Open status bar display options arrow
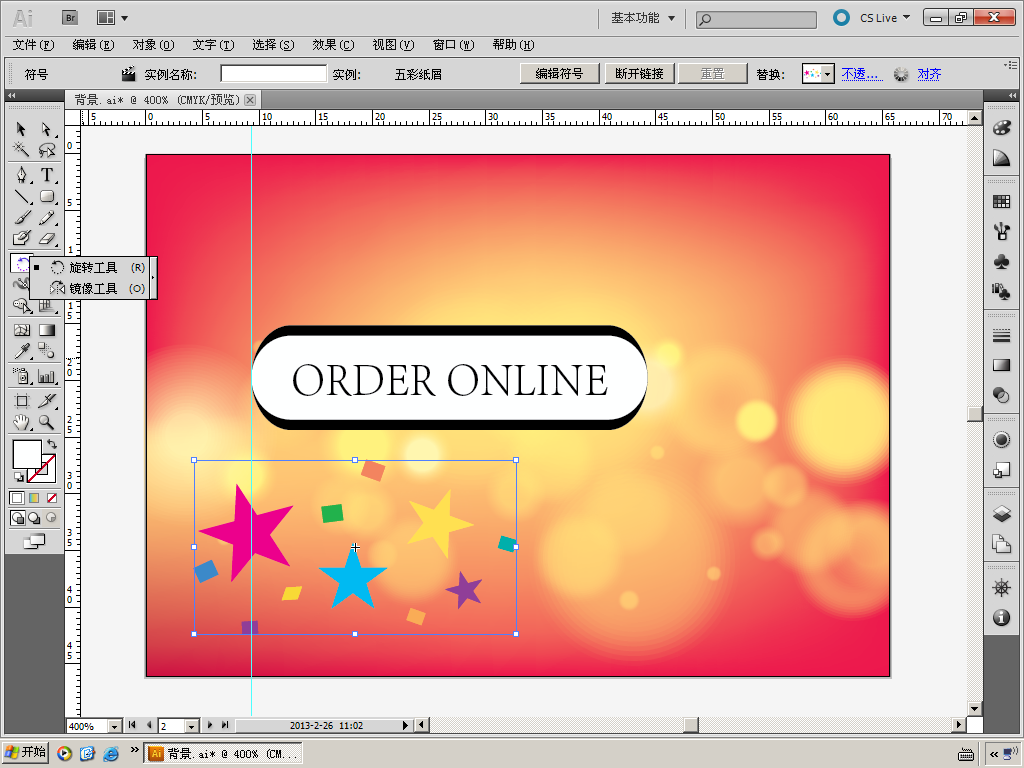Screen dimensions: 1024x768 tap(406, 725)
